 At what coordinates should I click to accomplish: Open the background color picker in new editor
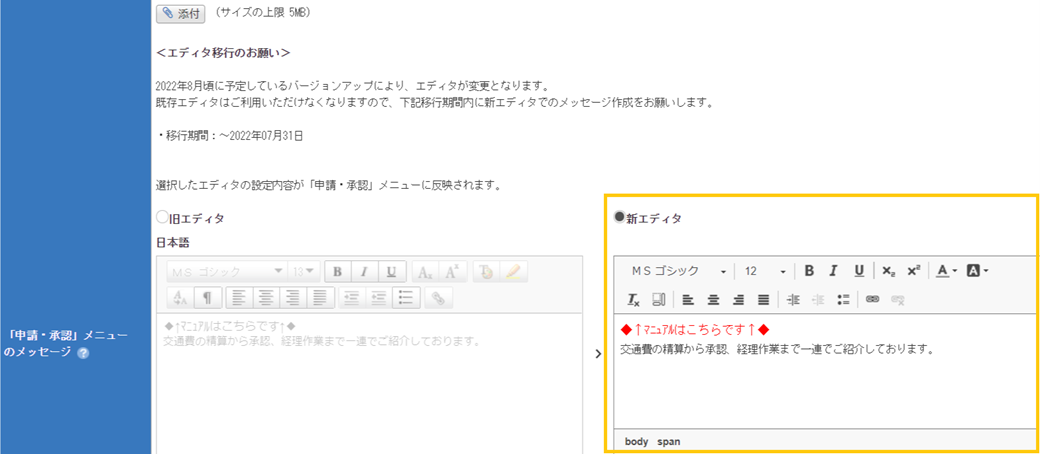(977, 271)
